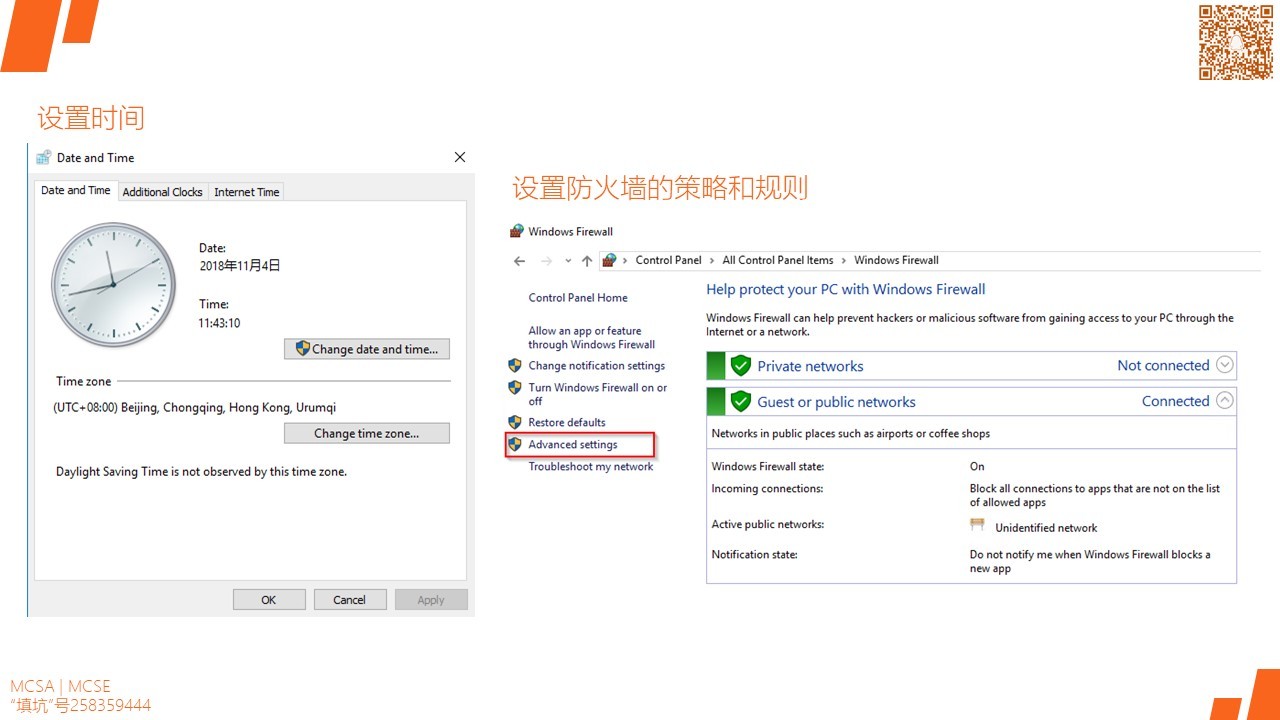Click Help protect your PC heading
Viewport: 1280px width, 720px height.
coord(846,289)
